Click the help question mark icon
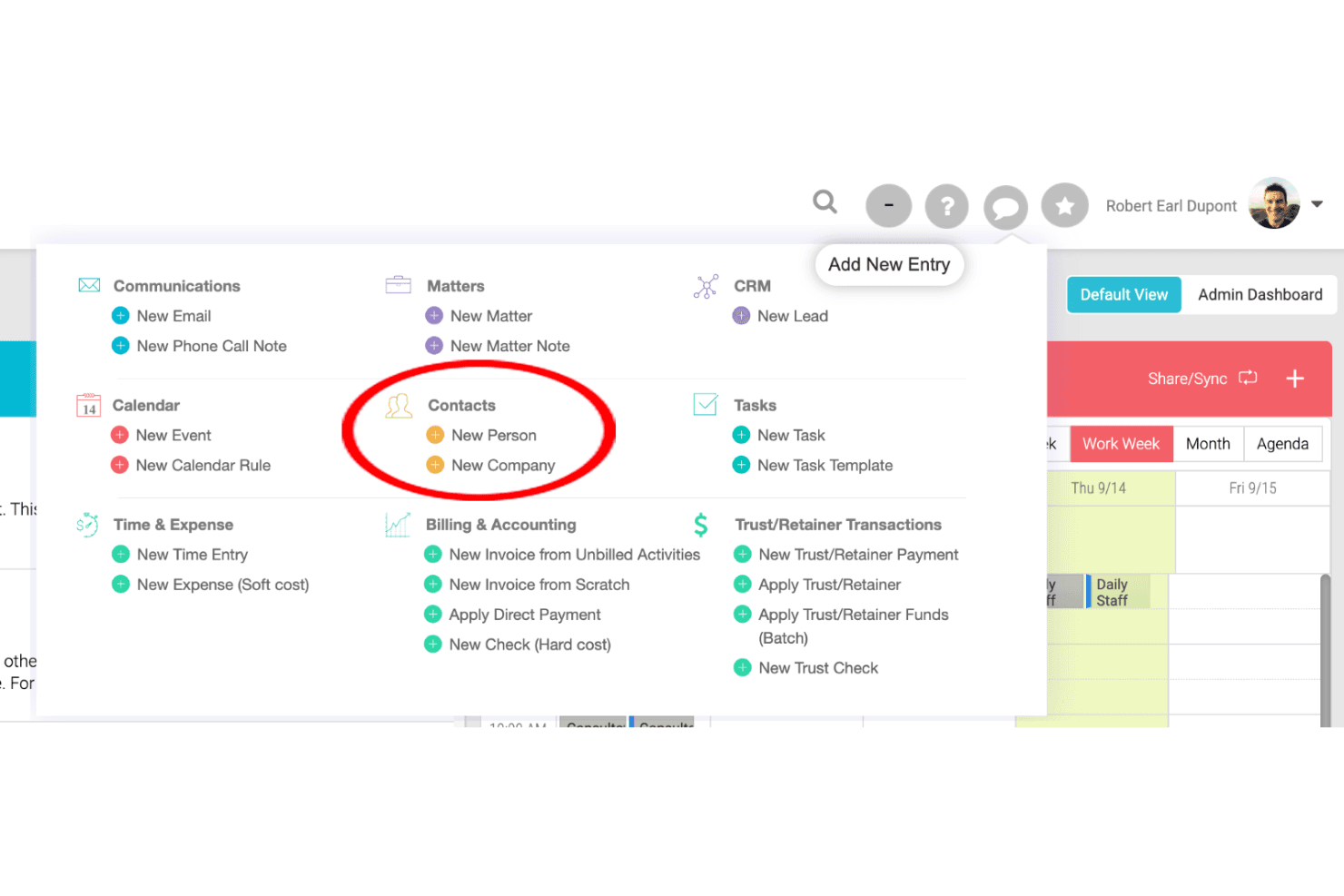 tap(946, 206)
